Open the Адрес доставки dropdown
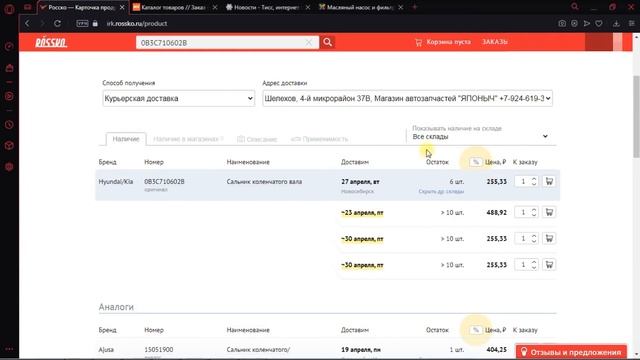Viewport: 640px width, 360px height. pyautogui.click(x=407, y=98)
